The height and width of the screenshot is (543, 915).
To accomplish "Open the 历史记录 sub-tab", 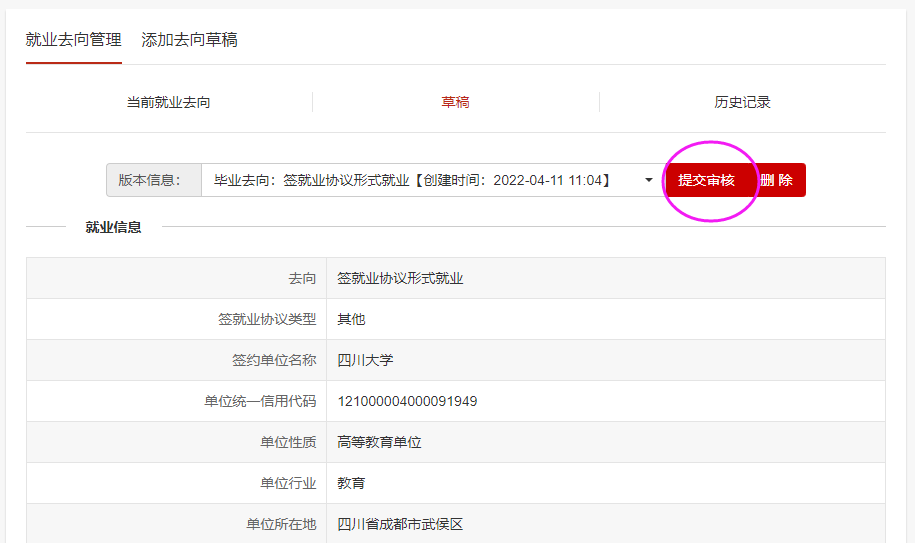I will (742, 102).
